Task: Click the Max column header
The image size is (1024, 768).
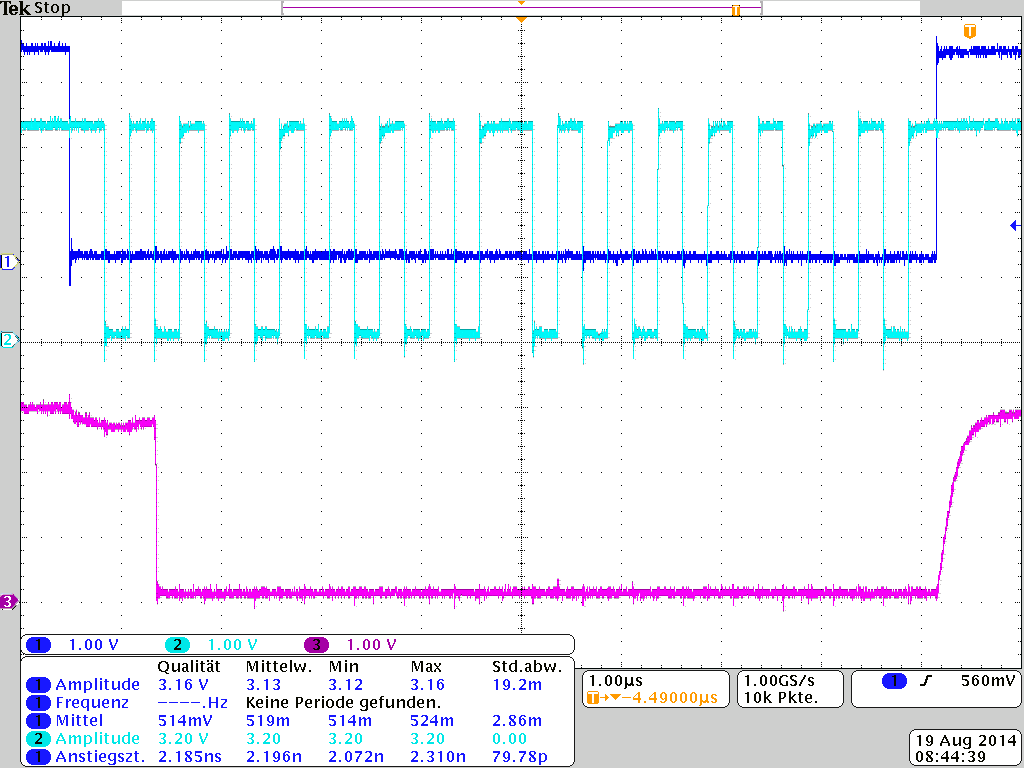Action: [x=426, y=667]
